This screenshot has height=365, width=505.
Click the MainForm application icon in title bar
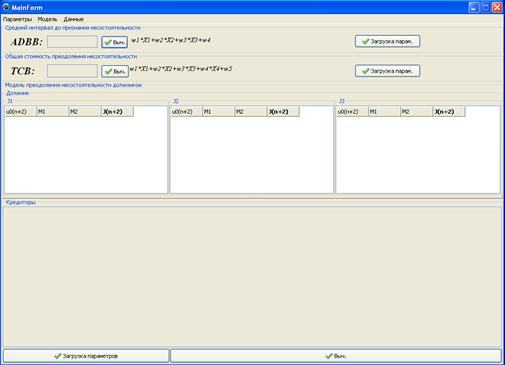click(6, 7)
